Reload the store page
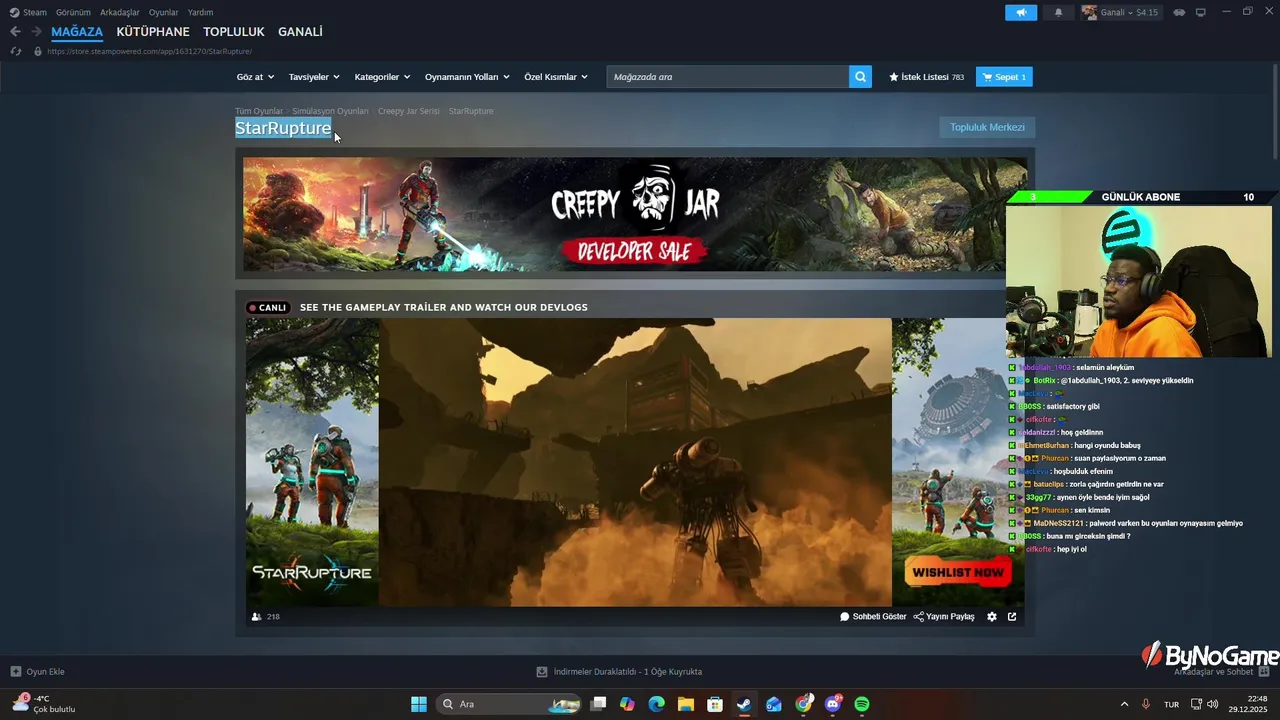 click(x=16, y=51)
